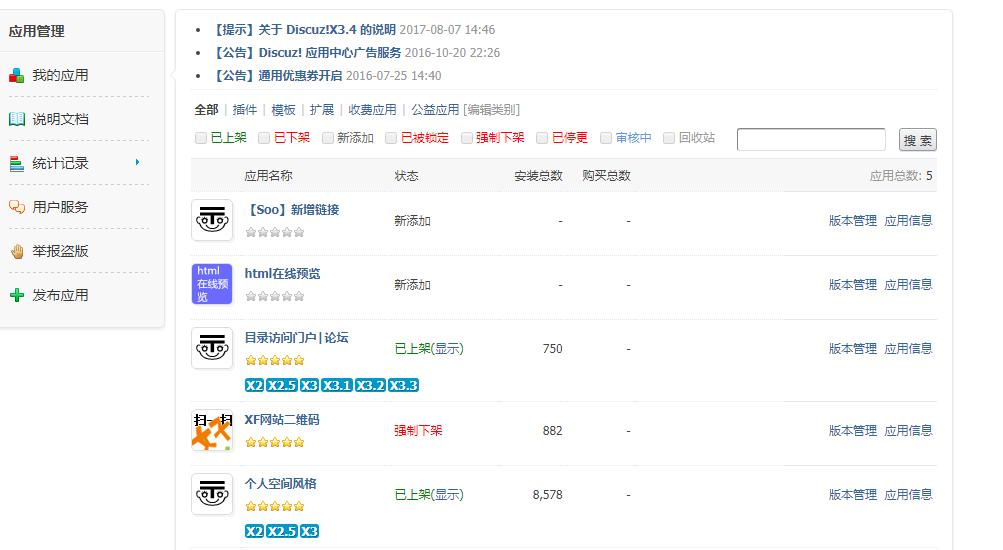Open 通用优惠券开启 announcement
Image resolution: width=1003 pixels, height=550 pixels.
pos(277,75)
